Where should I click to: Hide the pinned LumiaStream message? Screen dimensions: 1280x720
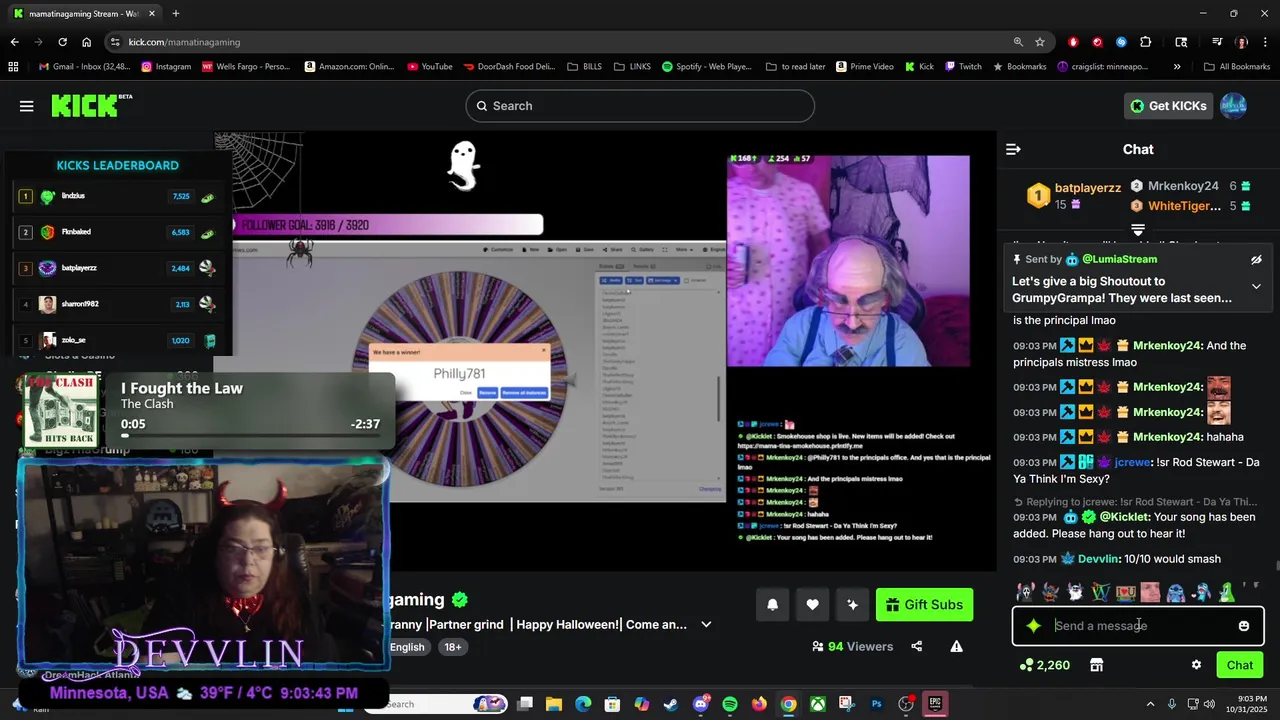(x=1256, y=260)
